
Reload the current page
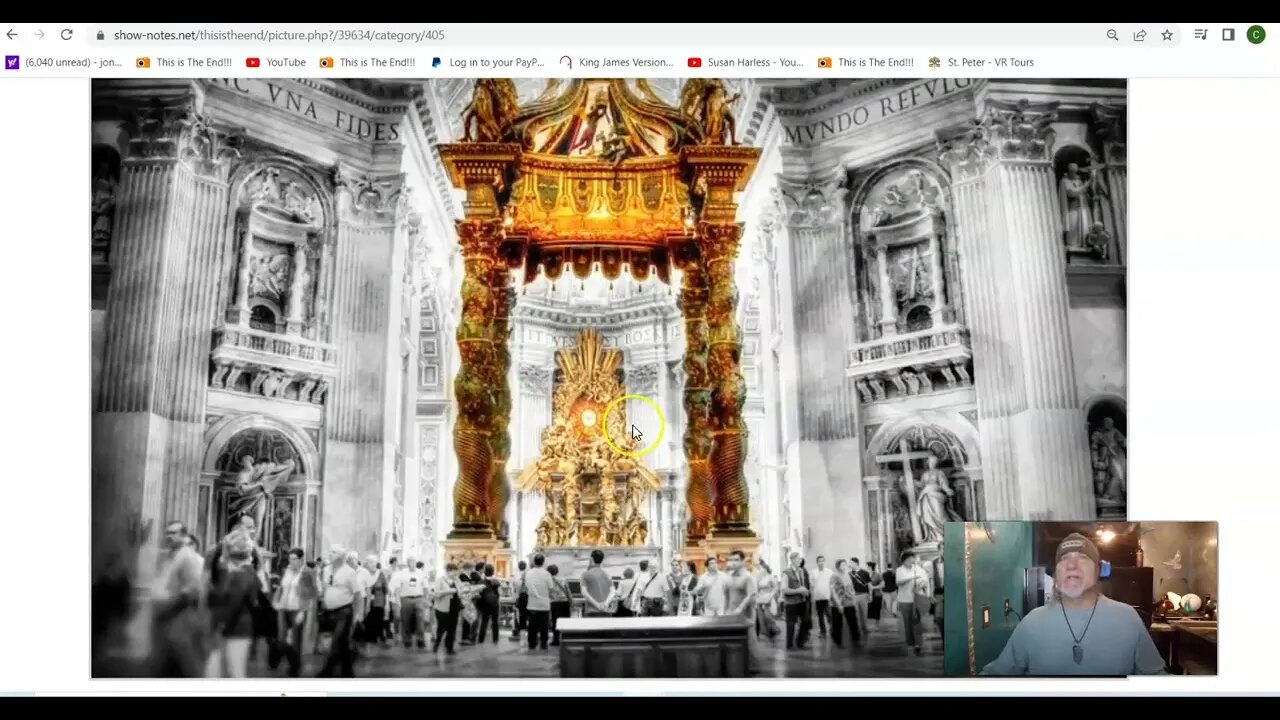point(66,35)
